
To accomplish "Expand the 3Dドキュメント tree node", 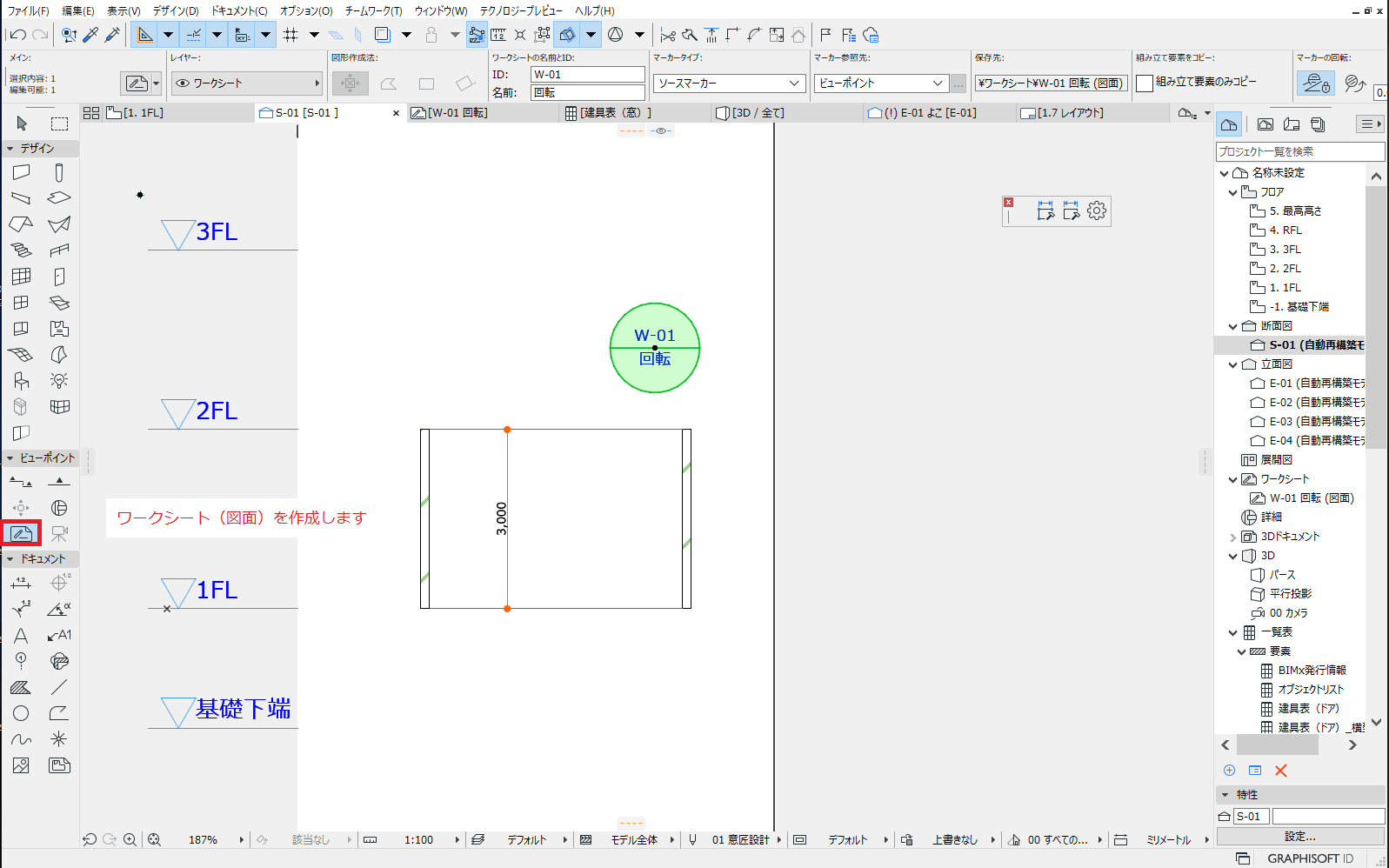I will [1232, 537].
